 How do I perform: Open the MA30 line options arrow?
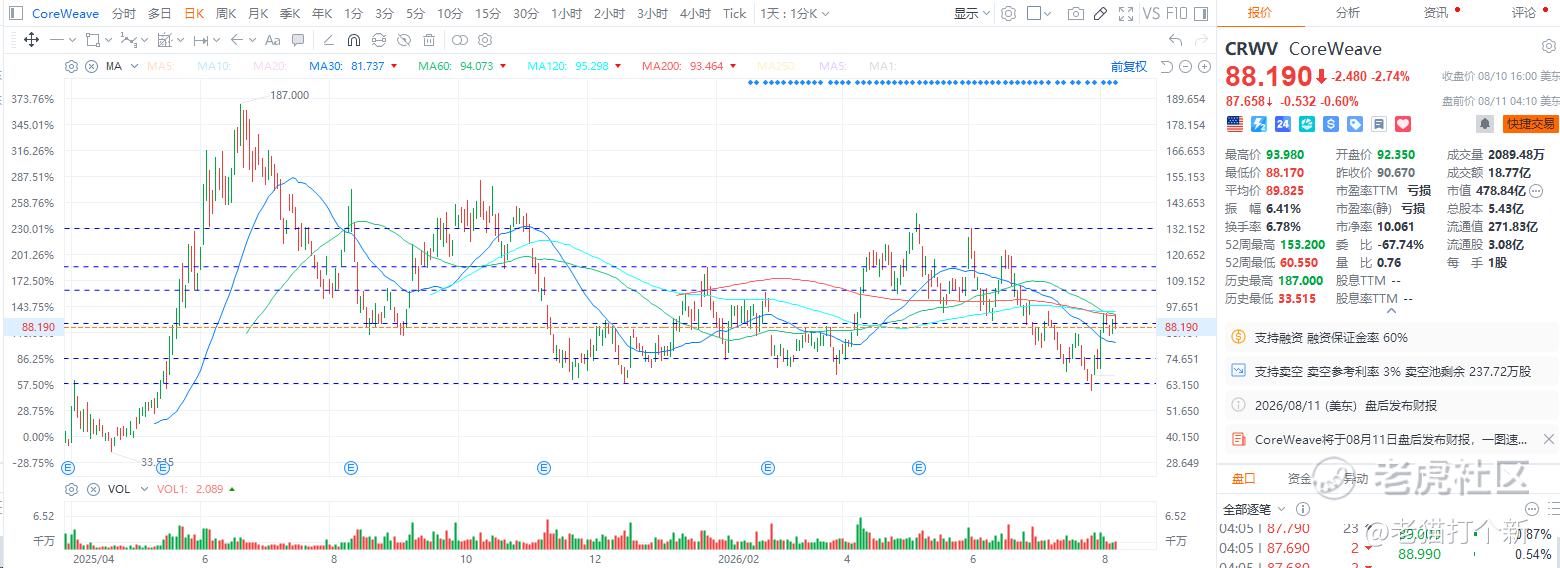coord(394,66)
